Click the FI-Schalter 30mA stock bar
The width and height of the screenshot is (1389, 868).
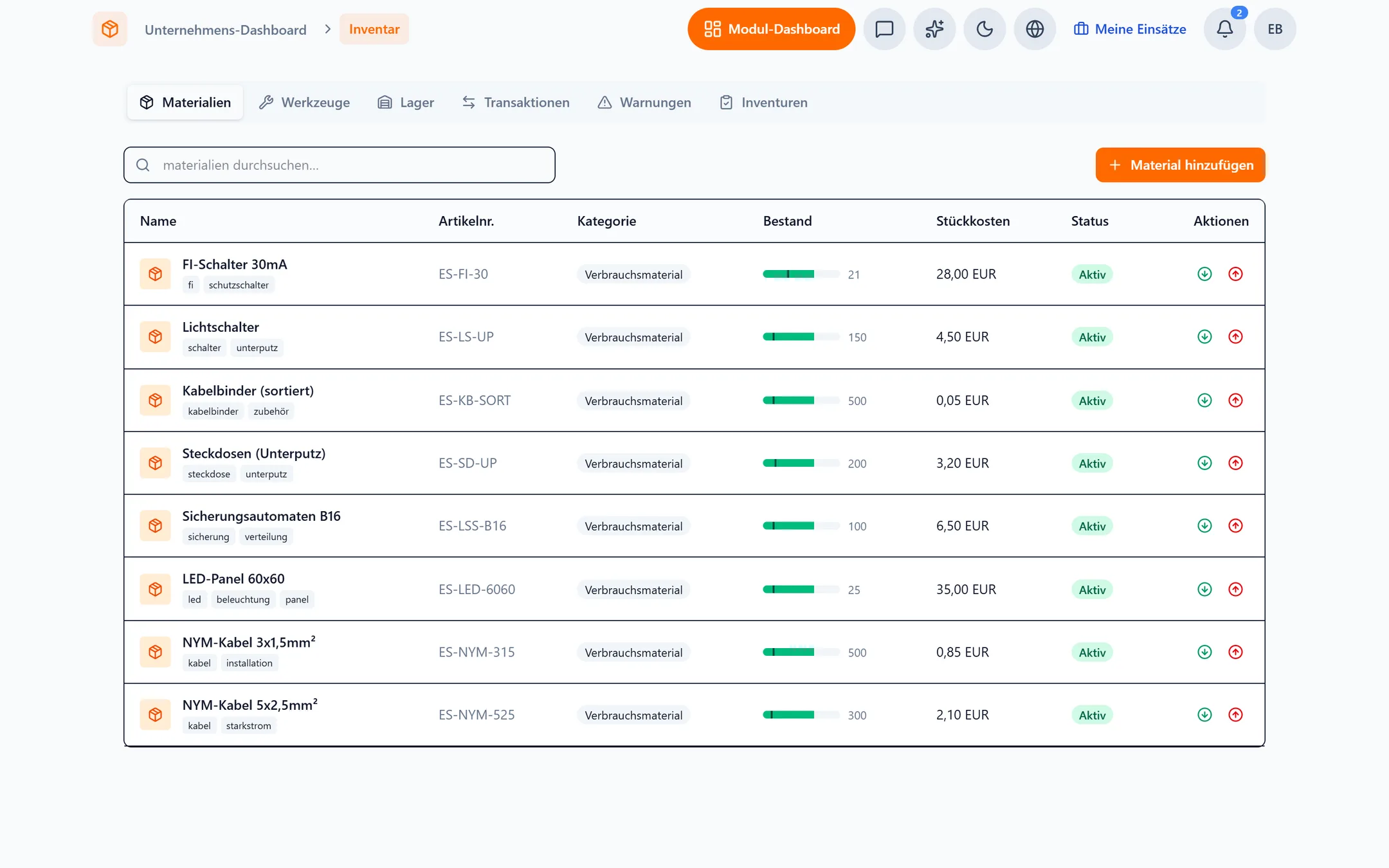coord(801,275)
